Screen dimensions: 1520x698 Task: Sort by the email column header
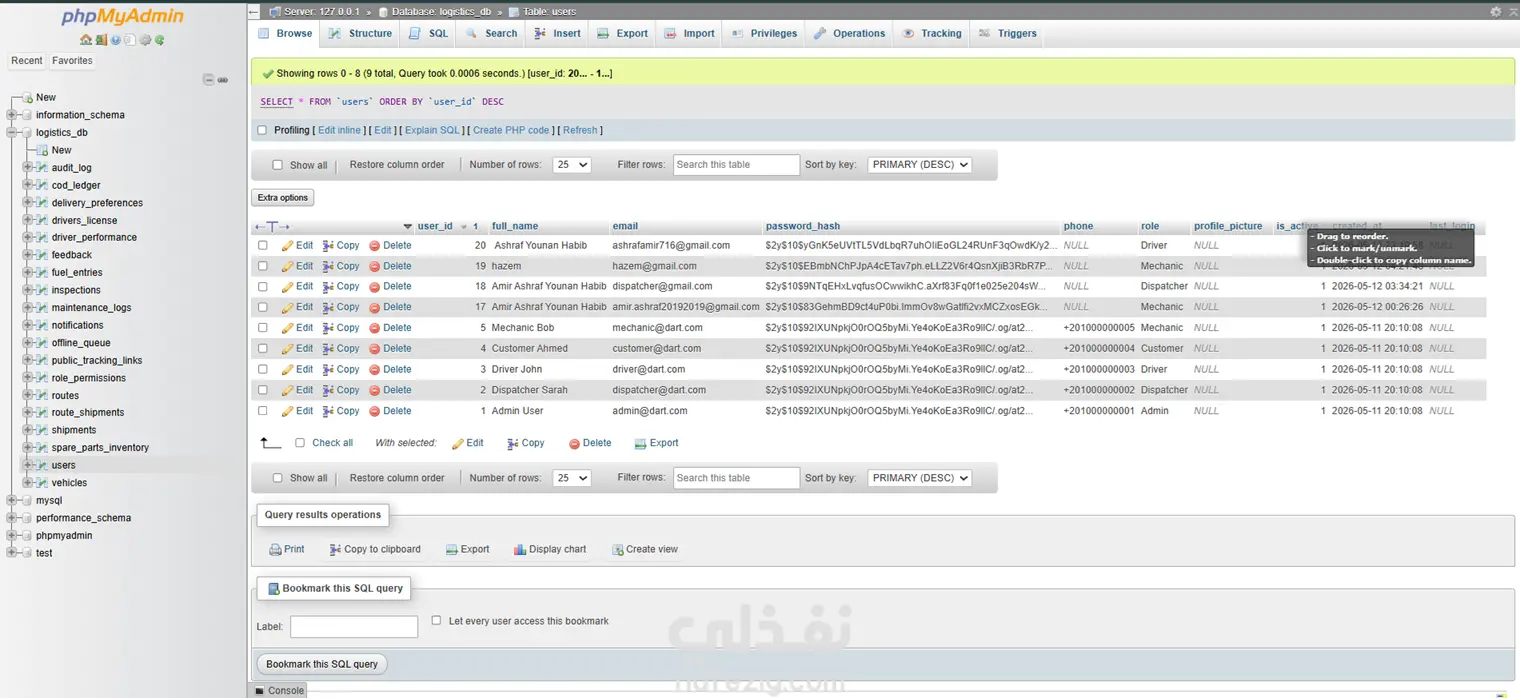pyautogui.click(x=625, y=227)
